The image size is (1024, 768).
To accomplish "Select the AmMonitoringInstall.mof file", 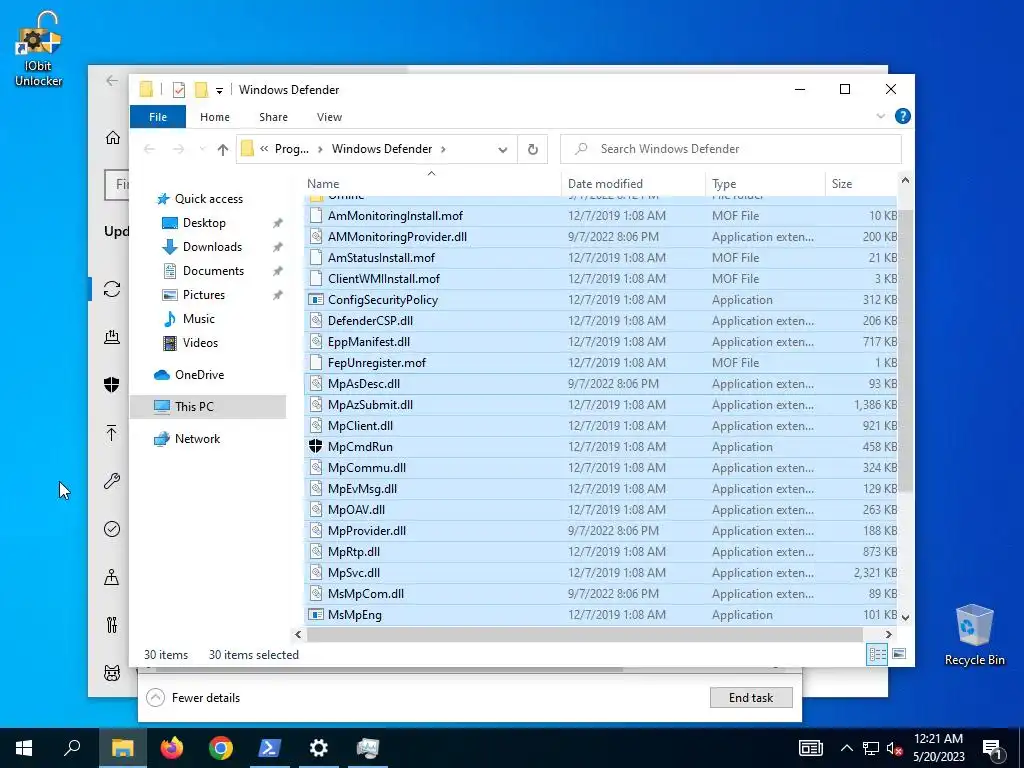I will coord(601,216).
